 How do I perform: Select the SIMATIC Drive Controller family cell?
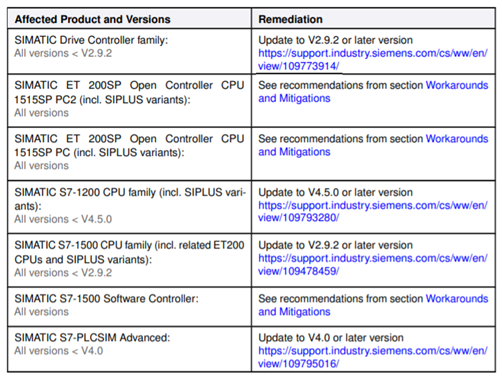click(x=129, y=51)
